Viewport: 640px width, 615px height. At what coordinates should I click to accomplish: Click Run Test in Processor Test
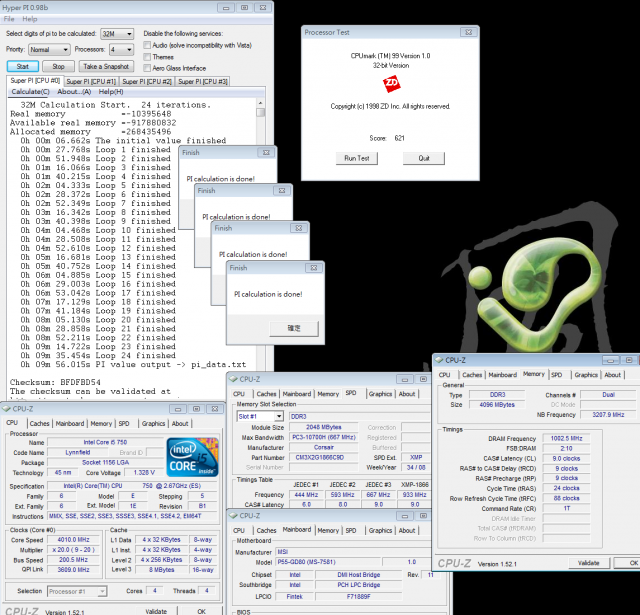357,158
